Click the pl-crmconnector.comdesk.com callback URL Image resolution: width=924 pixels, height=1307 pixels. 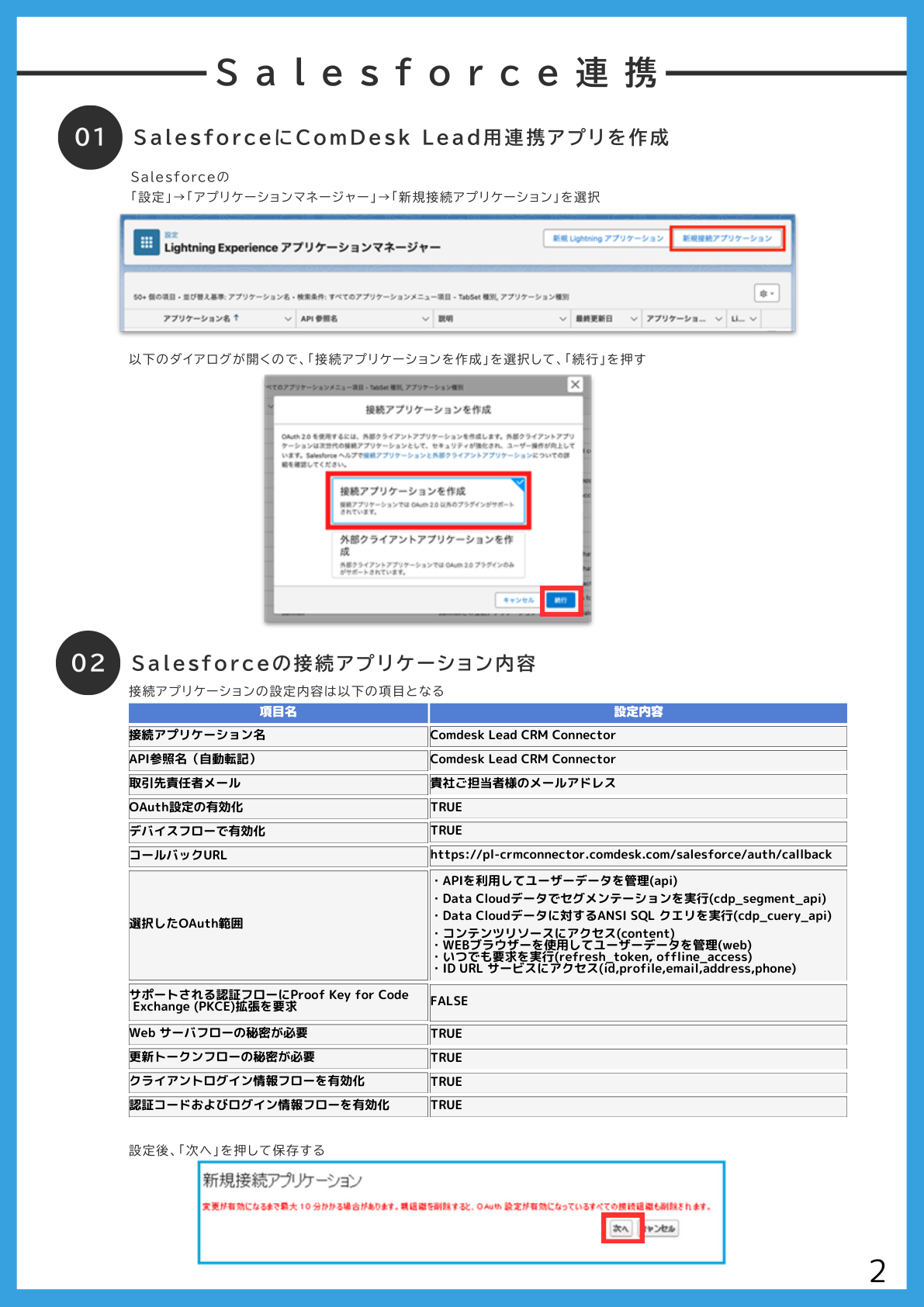[x=631, y=854]
